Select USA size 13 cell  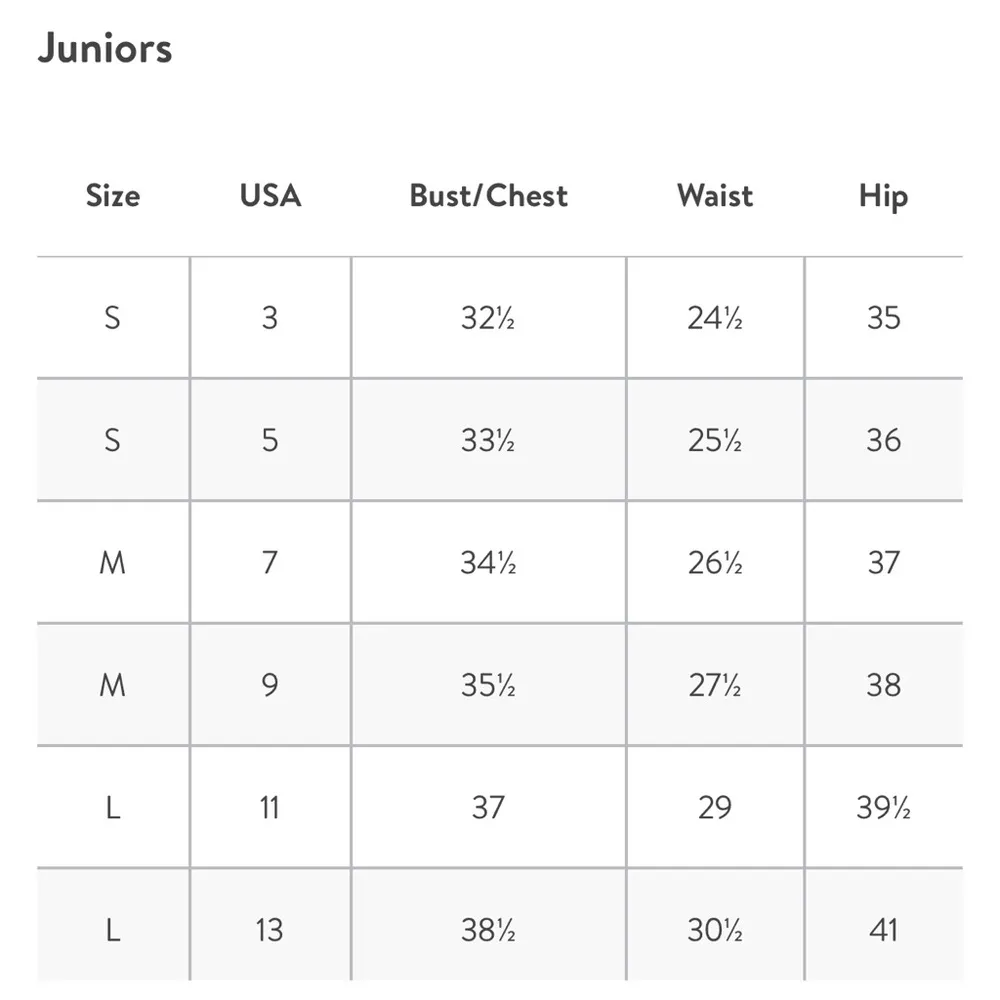coord(270,930)
